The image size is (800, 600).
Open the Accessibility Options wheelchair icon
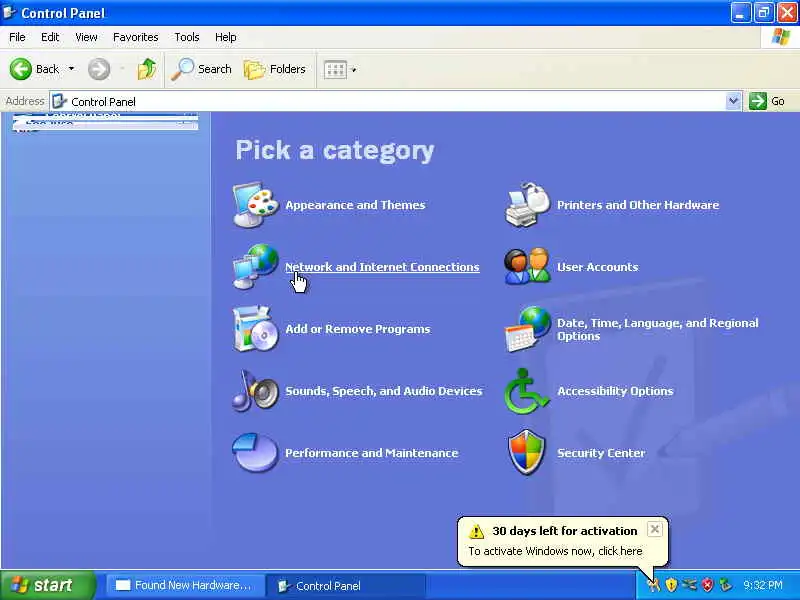click(x=527, y=391)
